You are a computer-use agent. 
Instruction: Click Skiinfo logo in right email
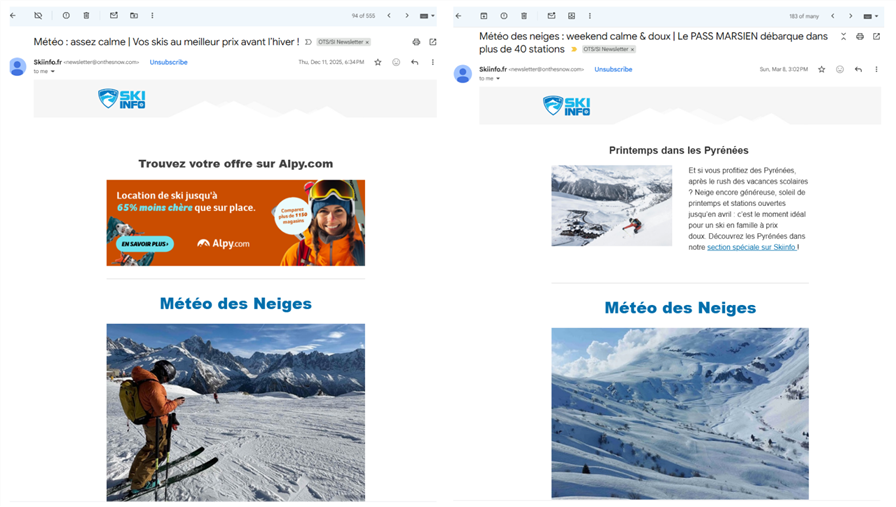click(566, 106)
